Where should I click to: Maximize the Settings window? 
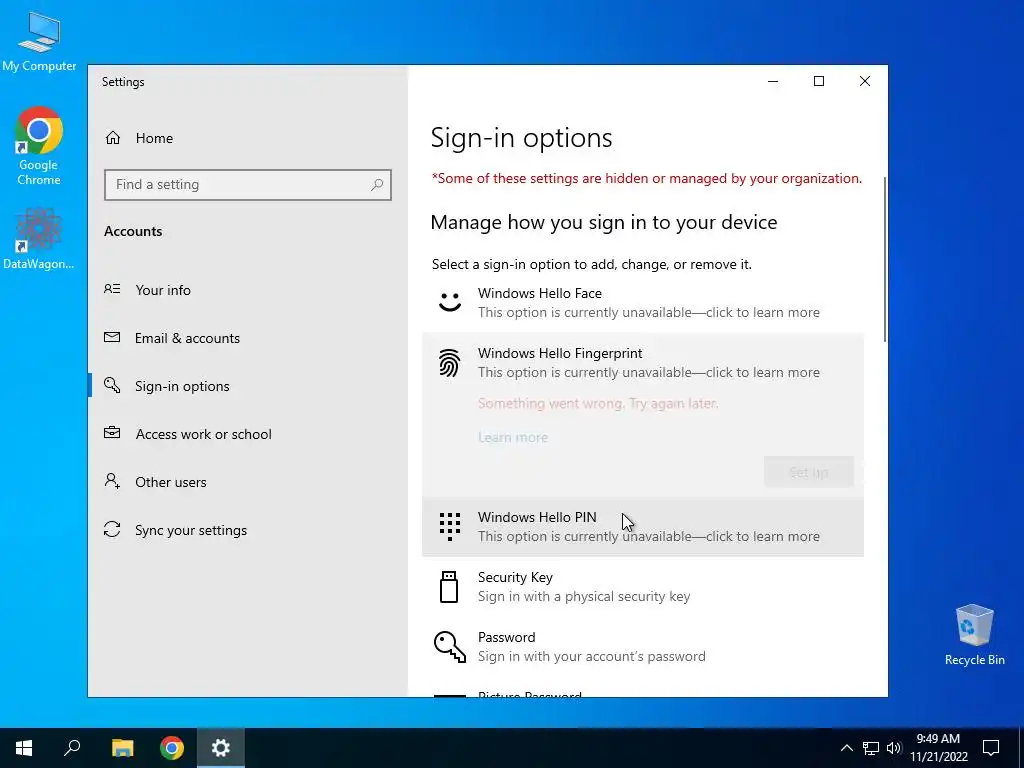819,82
